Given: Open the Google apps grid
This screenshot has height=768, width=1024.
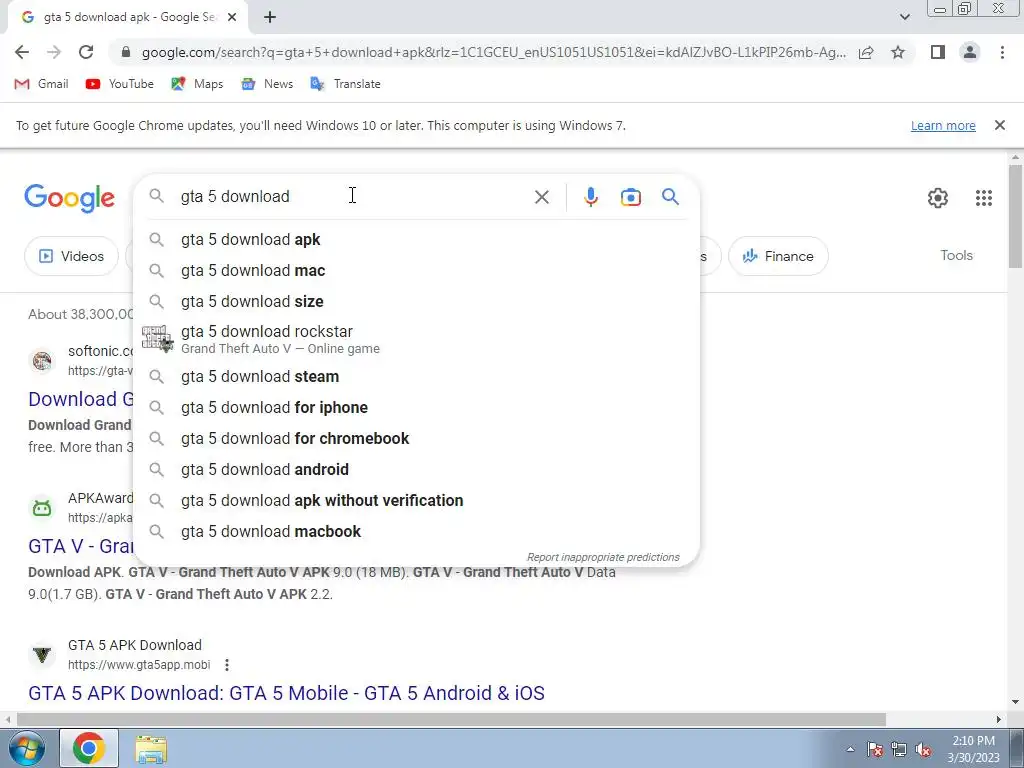Looking at the screenshot, I should (984, 198).
